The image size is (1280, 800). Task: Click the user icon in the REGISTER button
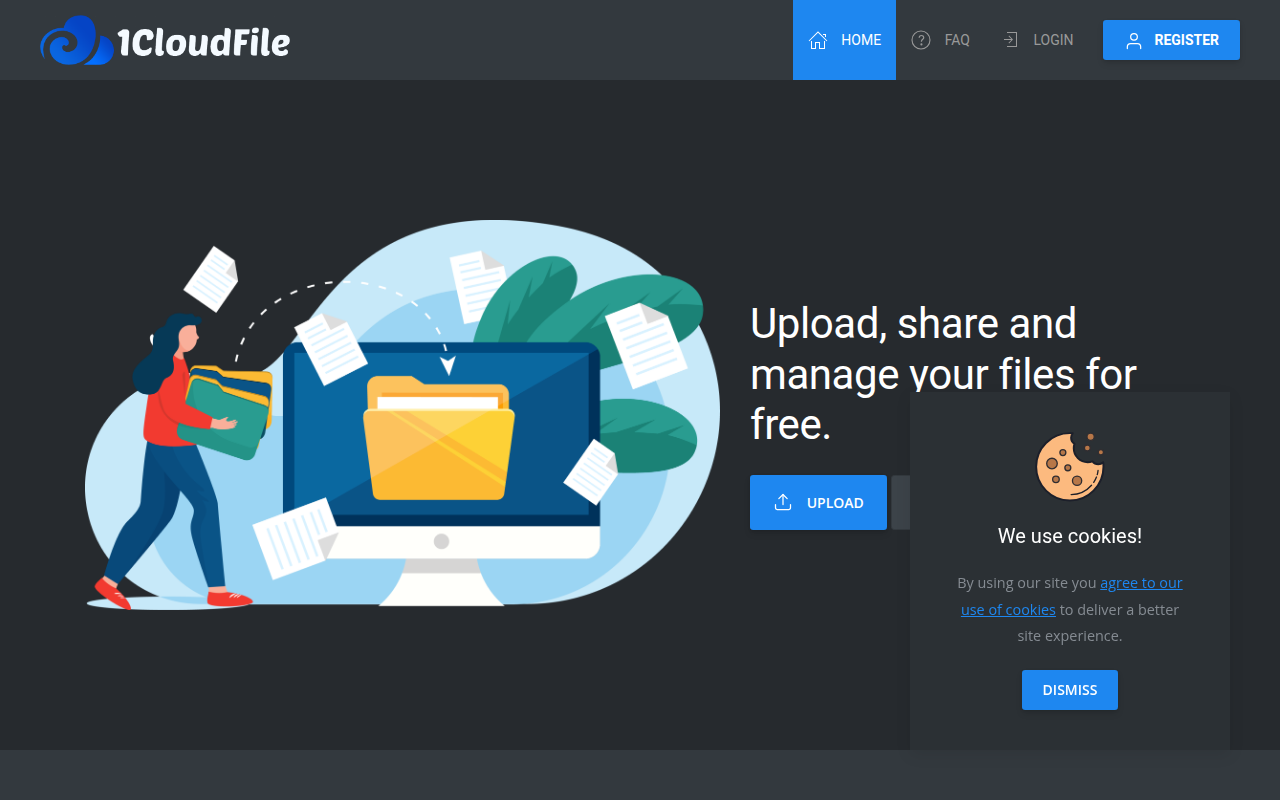click(1134, 40)
